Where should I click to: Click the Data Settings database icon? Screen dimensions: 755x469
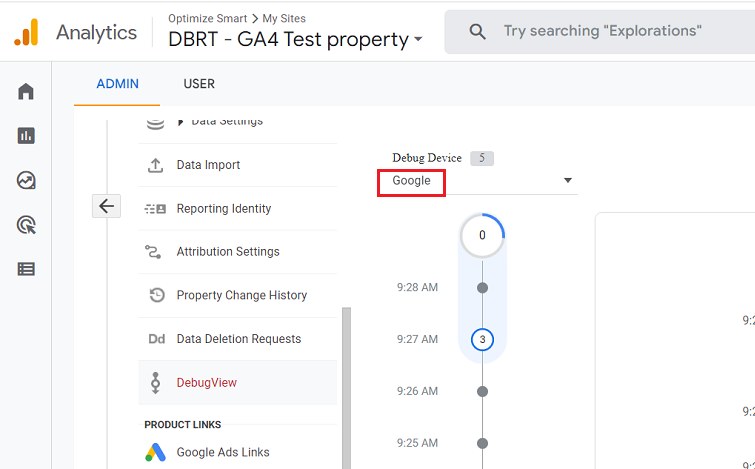click(x=155, y=124)
